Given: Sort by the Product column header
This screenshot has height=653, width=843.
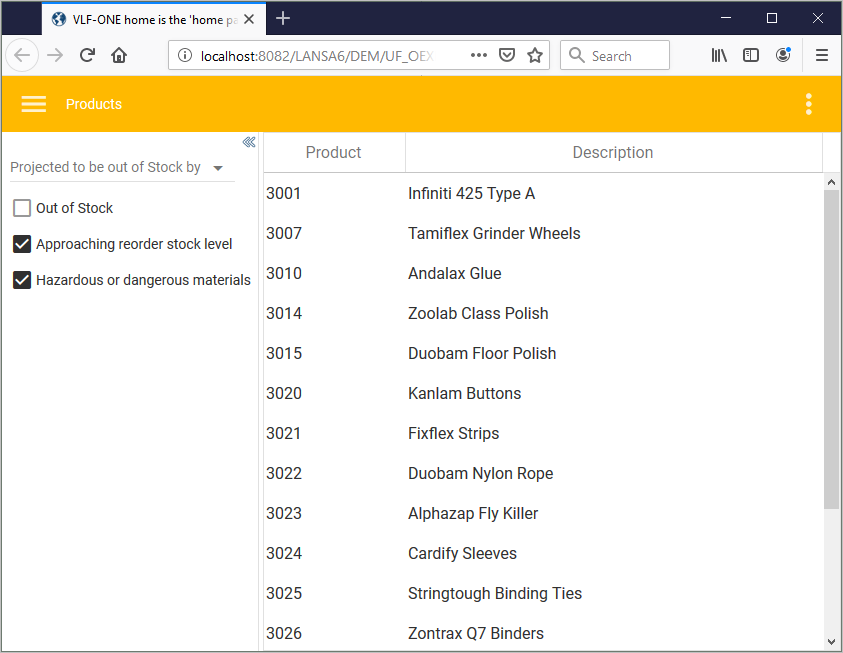Looking at the screenshot, I should [333, 153].
